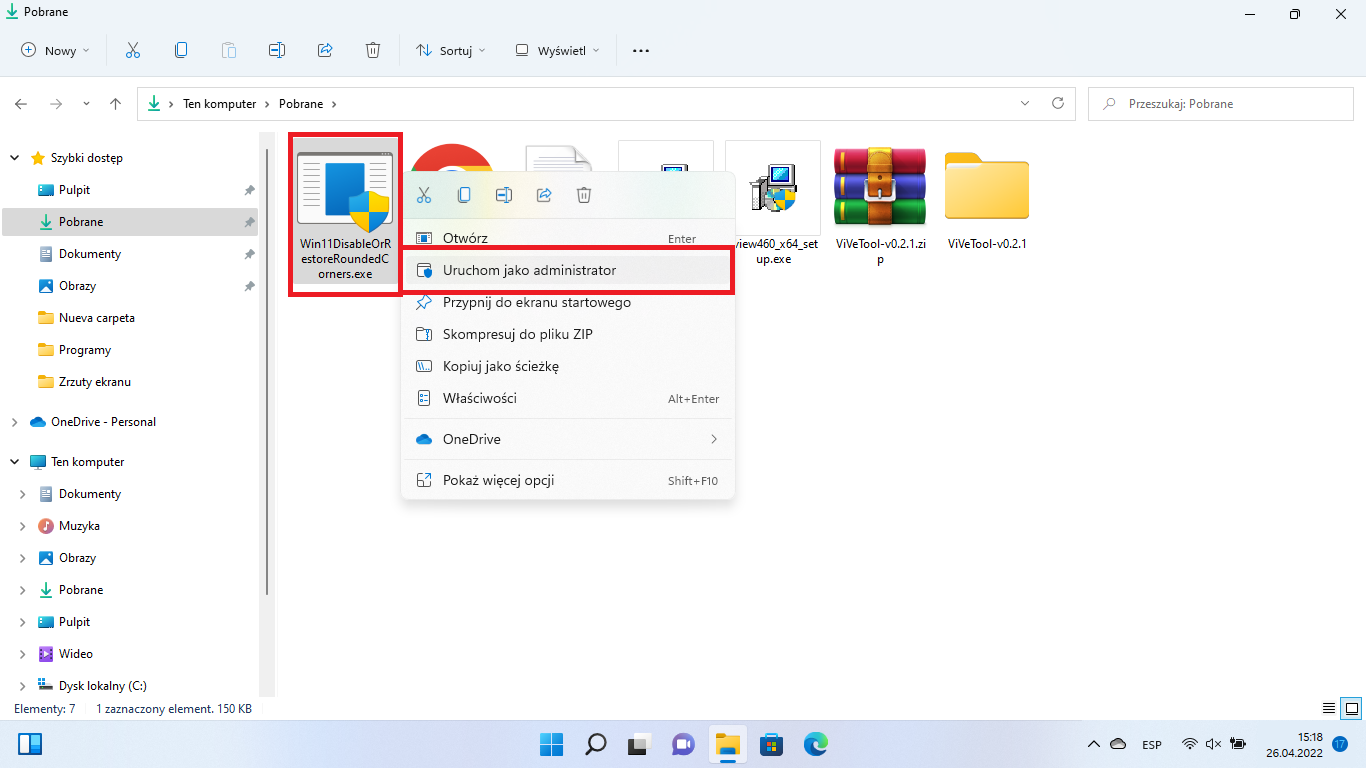Open the Wyświetl dropdown menu
The width and height of the screenshot is (1366, 768).
557,50
